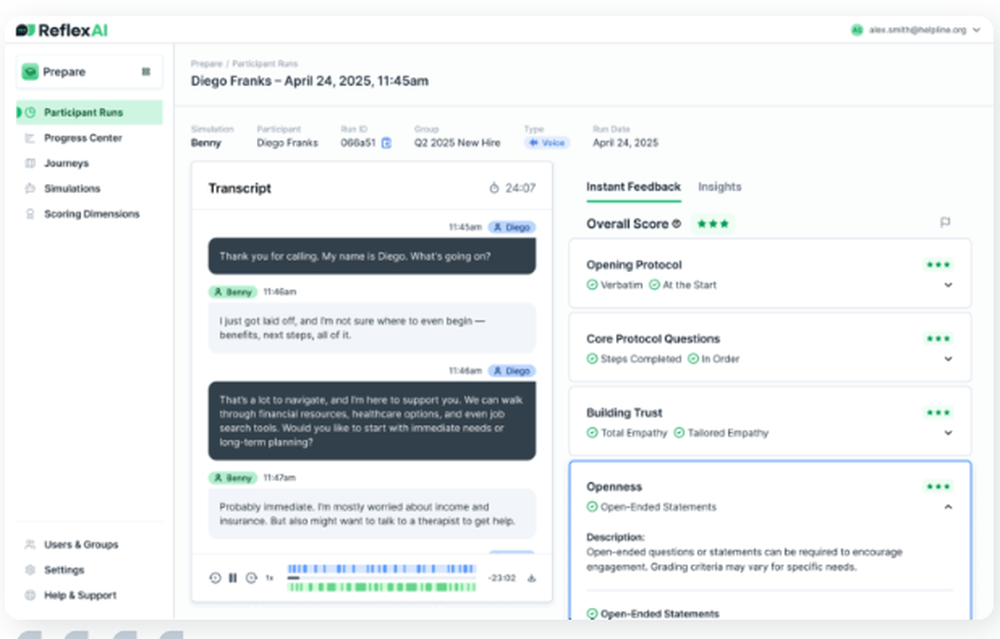
Task: Open the Prepare module switcher
Action: point(89,72)
